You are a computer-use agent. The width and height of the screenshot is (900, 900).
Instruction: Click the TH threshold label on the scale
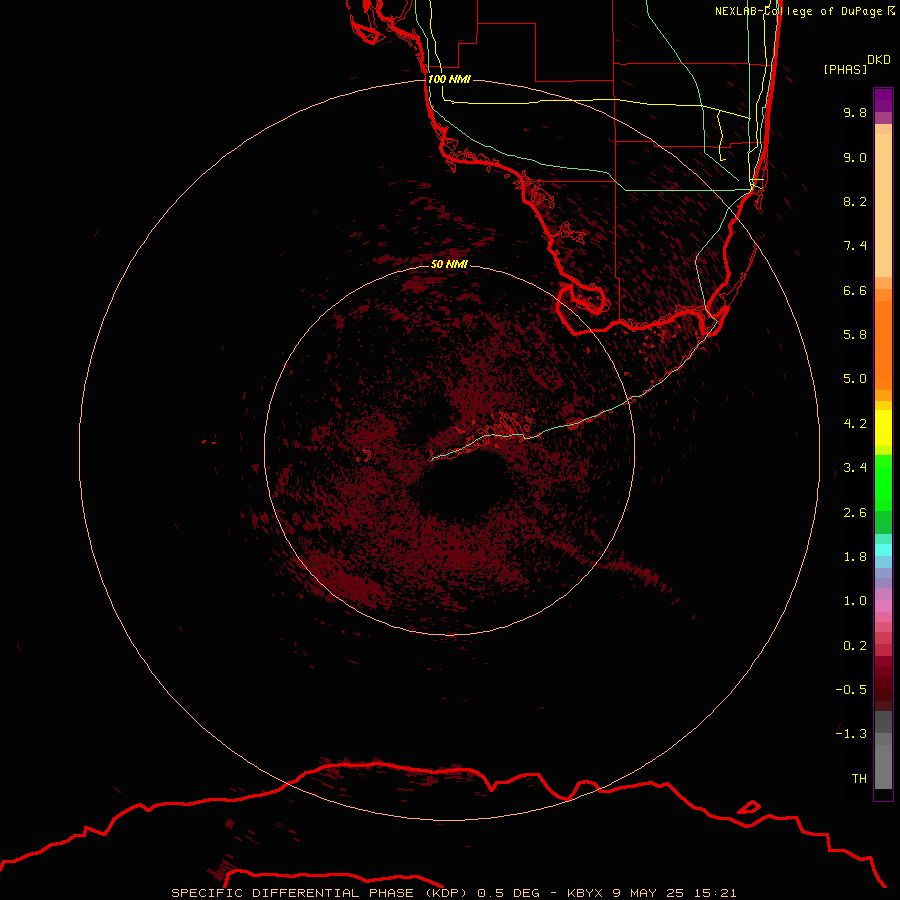click(859, 779)
